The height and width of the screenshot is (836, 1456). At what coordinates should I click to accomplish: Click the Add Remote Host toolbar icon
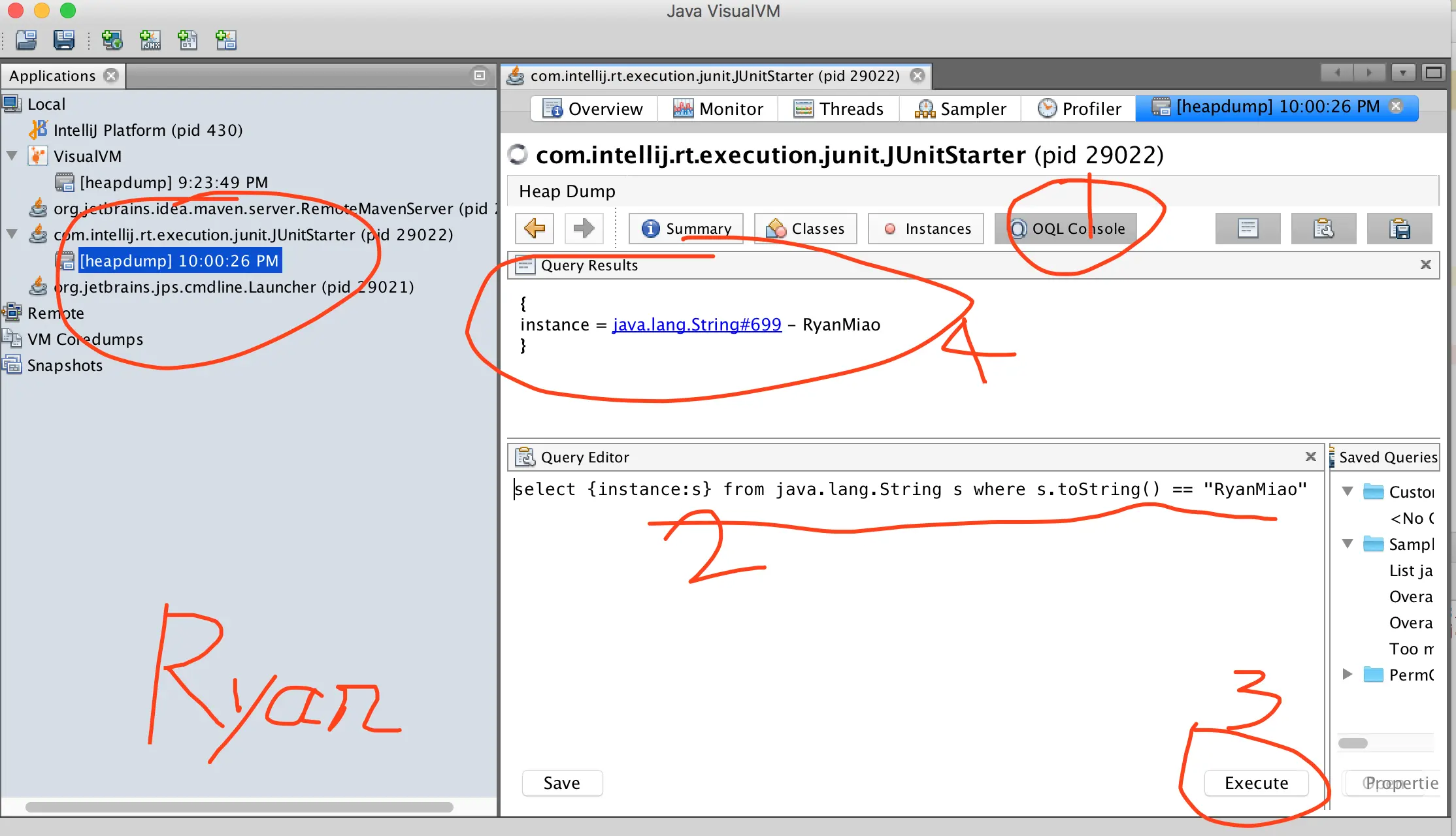point(112,40)
